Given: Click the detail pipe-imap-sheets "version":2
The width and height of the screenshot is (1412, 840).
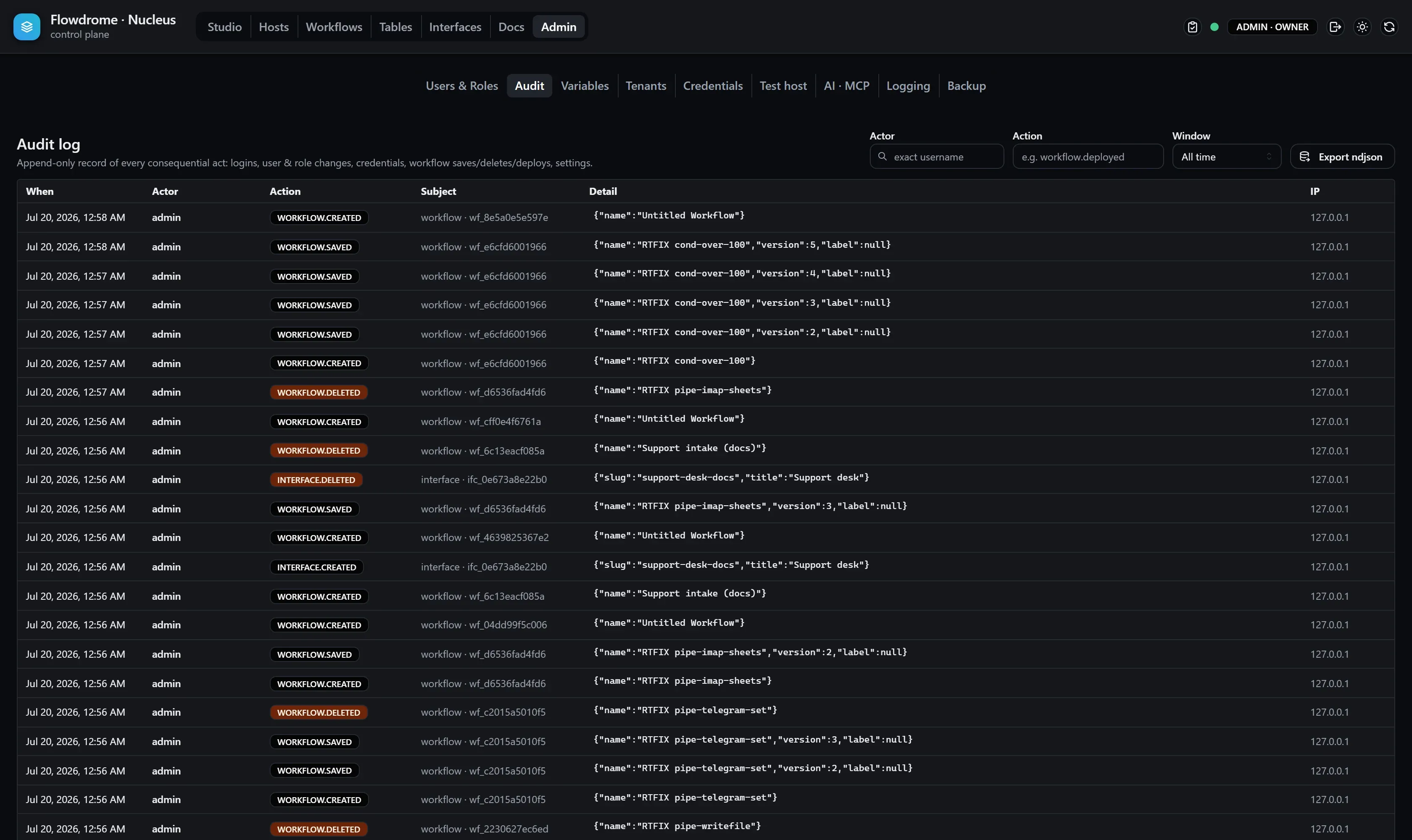Looking at the screenshot, I should click(750, 652).
